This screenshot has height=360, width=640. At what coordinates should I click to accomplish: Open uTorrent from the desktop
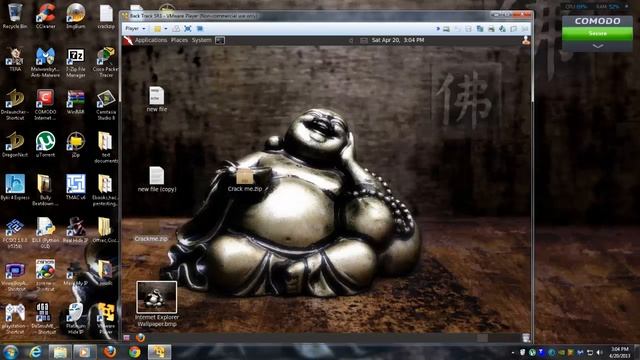45,144
